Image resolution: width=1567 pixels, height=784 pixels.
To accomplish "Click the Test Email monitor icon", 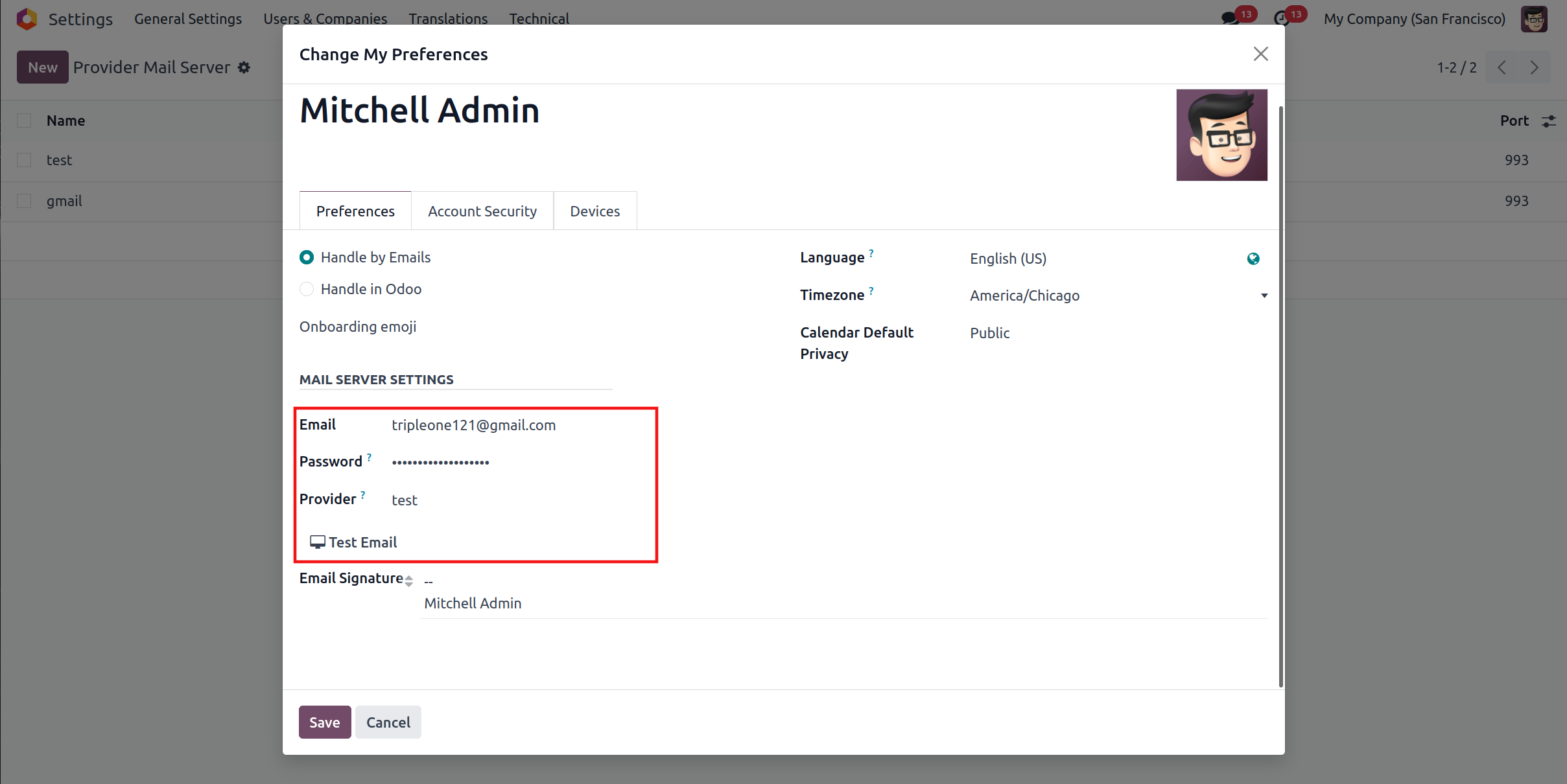I will 317,542.
